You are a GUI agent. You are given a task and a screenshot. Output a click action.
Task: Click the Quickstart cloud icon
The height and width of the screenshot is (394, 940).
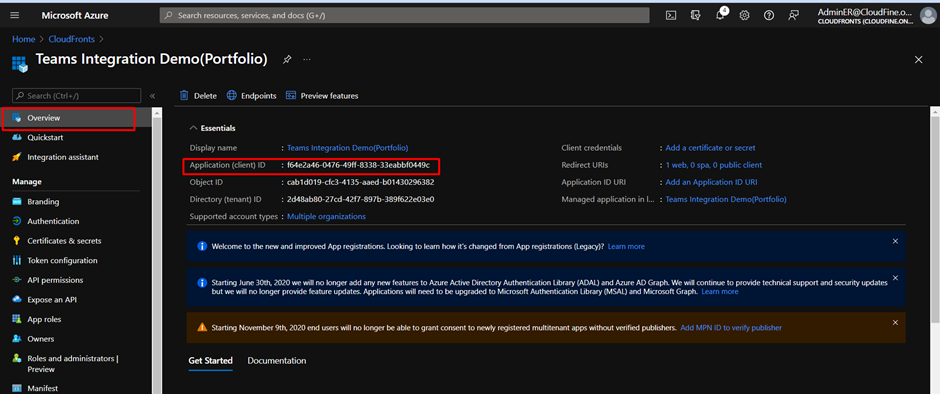(17, 137)
